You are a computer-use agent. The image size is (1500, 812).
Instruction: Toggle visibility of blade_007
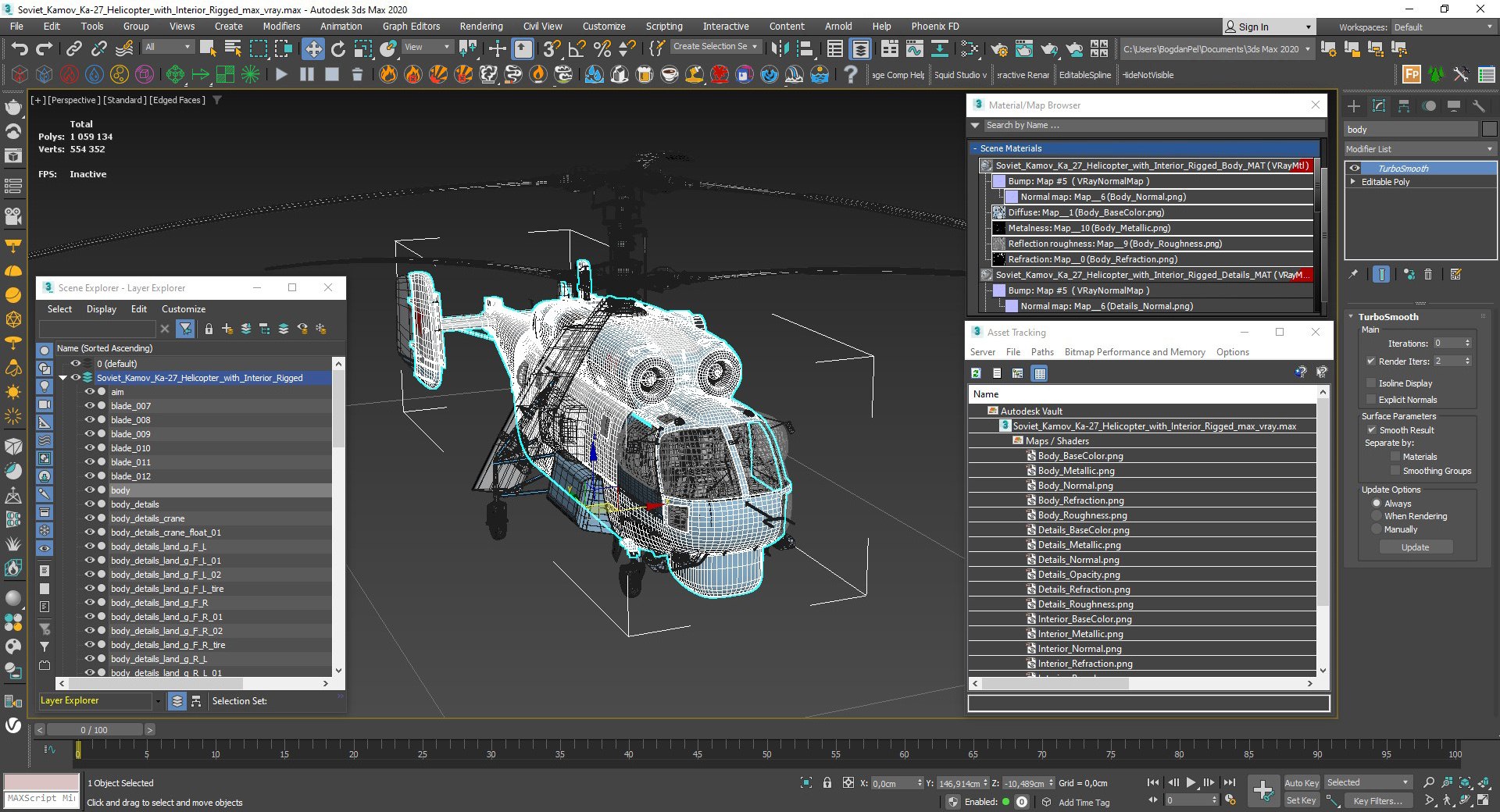click(x=89, y=406)
